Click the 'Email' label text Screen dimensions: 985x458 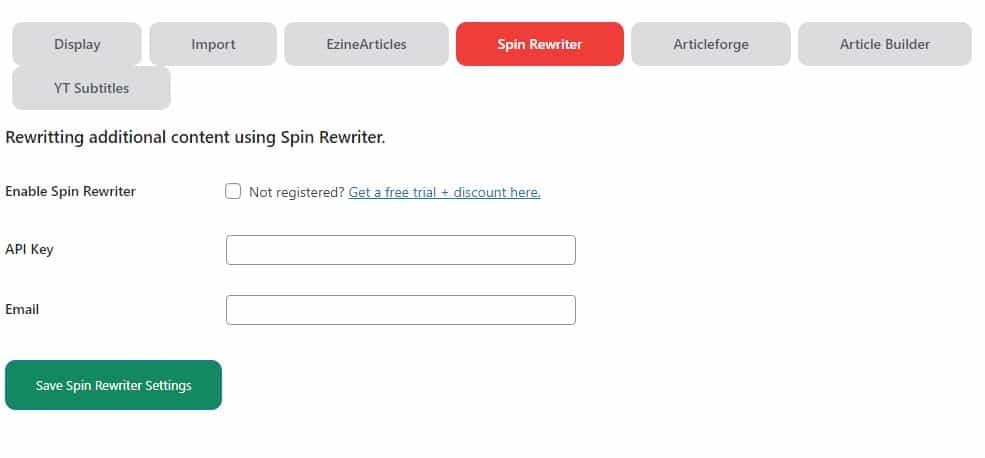(x=22, y=309)
